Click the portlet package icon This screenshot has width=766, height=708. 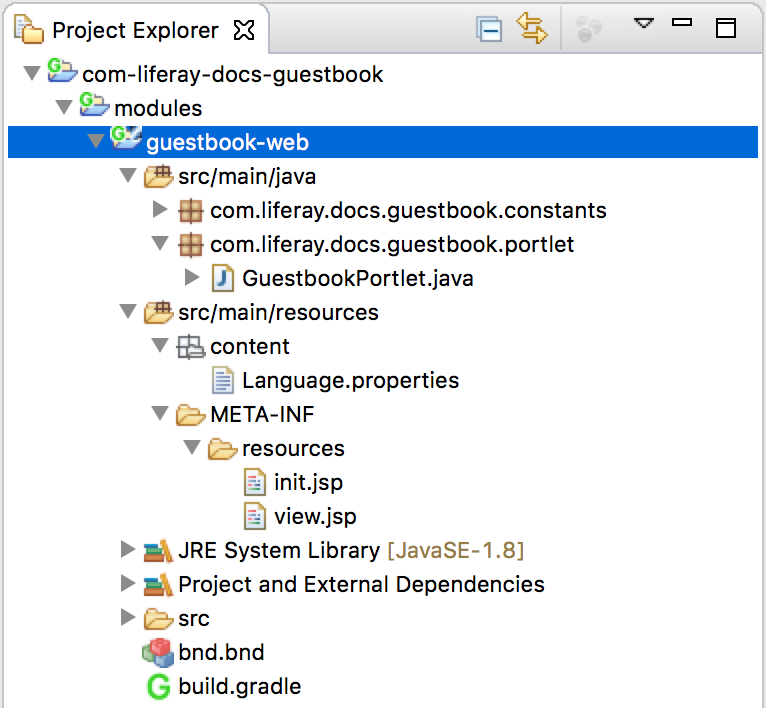coord(191,245)
